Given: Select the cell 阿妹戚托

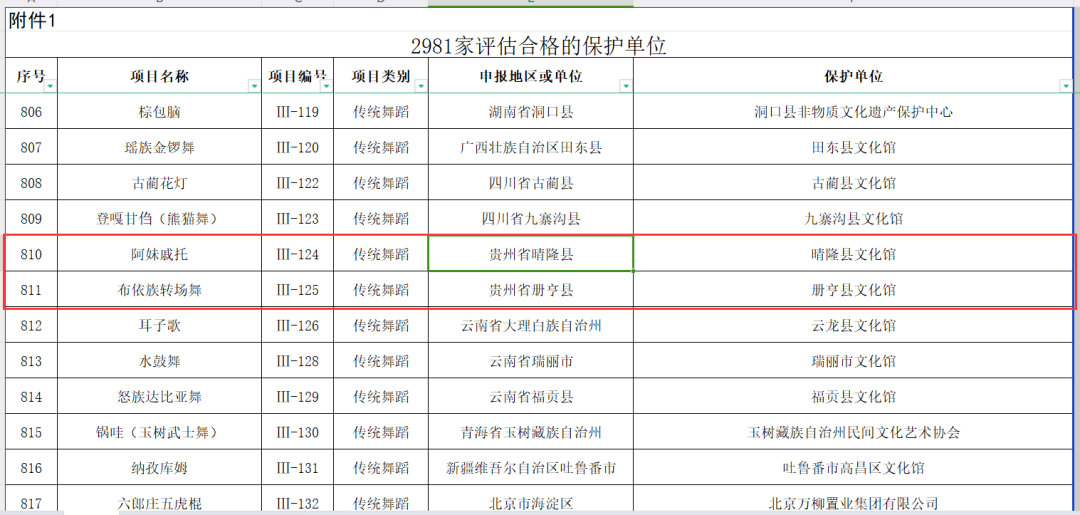Looking at the screenshot, I should [x=159, y=255].
